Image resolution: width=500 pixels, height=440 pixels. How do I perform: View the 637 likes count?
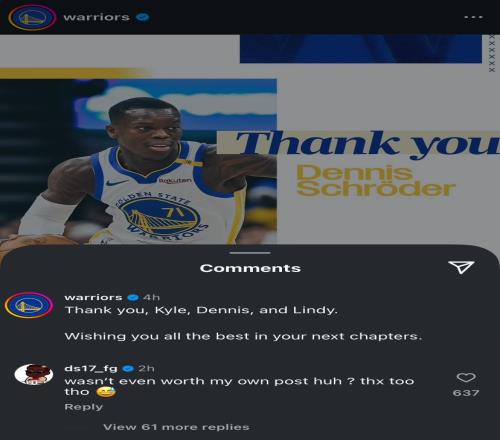click(x=466, y=393)
